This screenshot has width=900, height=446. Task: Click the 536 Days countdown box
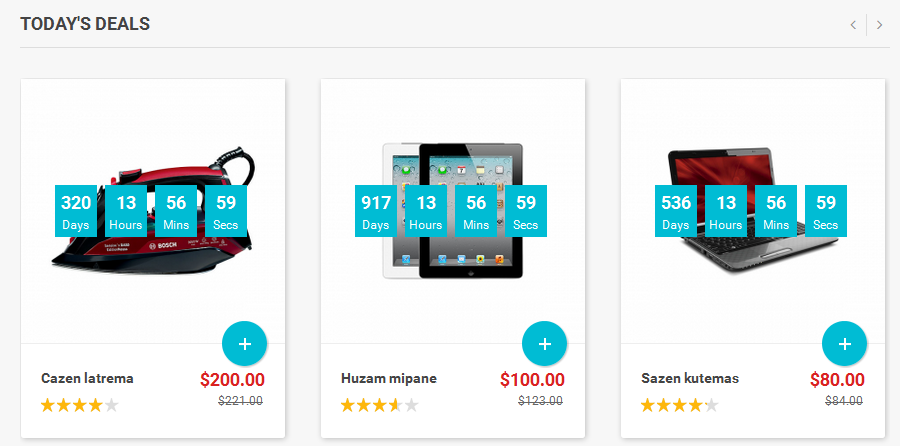(676, 211)
